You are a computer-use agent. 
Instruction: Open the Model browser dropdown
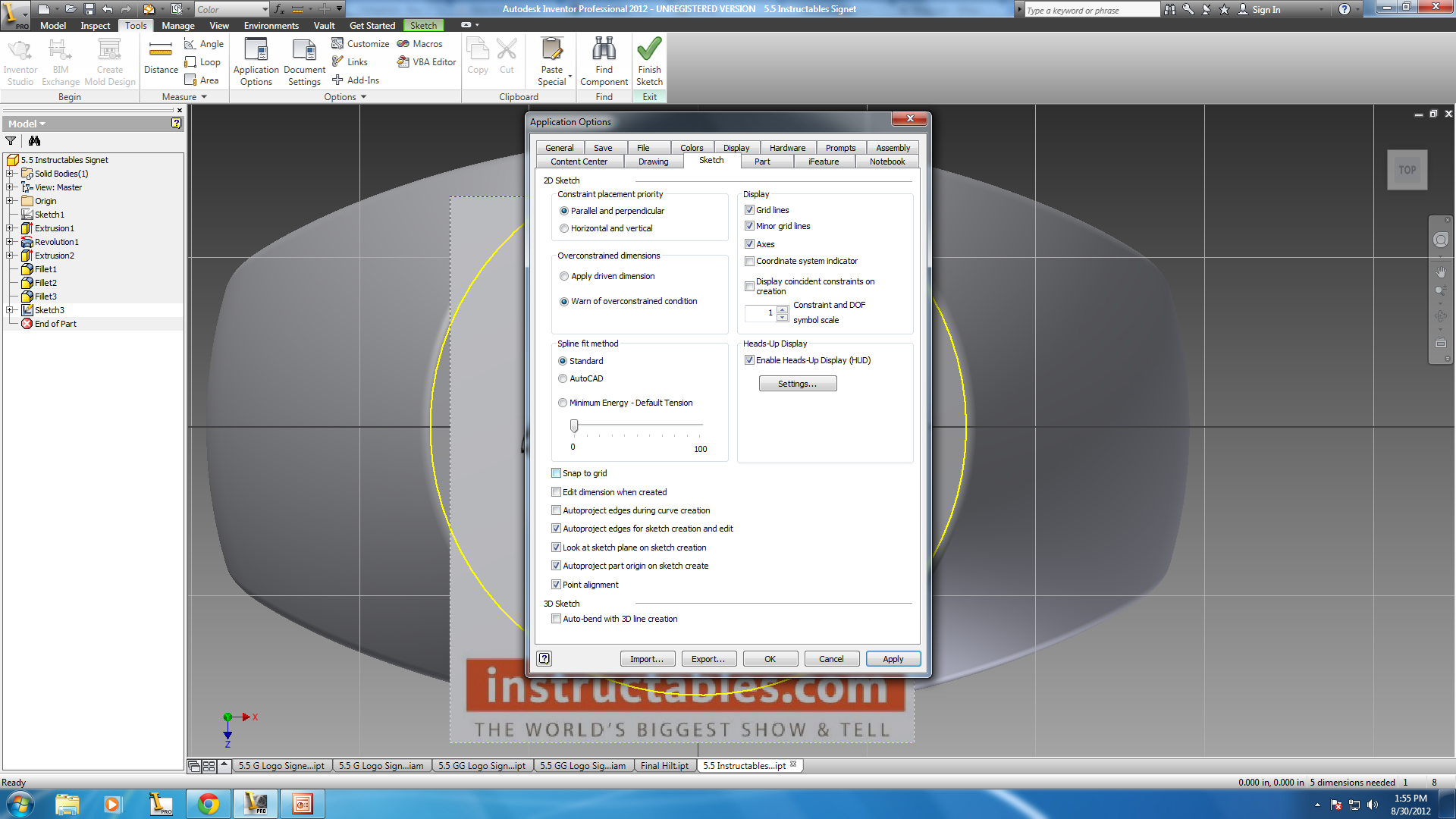27,124
